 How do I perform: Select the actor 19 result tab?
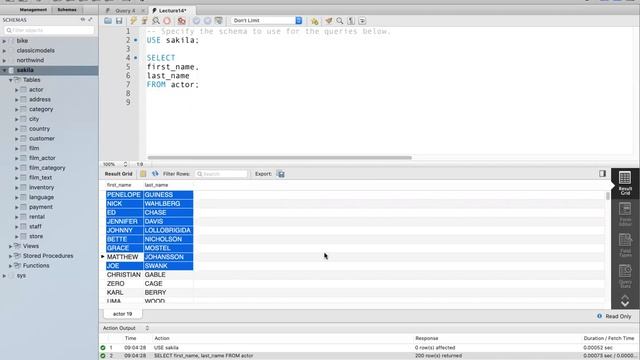122,314
